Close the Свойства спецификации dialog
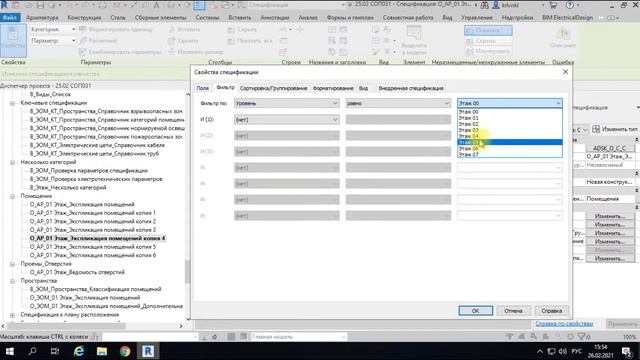This screenshot has width=640, height=360. click(x=565, y=72)
